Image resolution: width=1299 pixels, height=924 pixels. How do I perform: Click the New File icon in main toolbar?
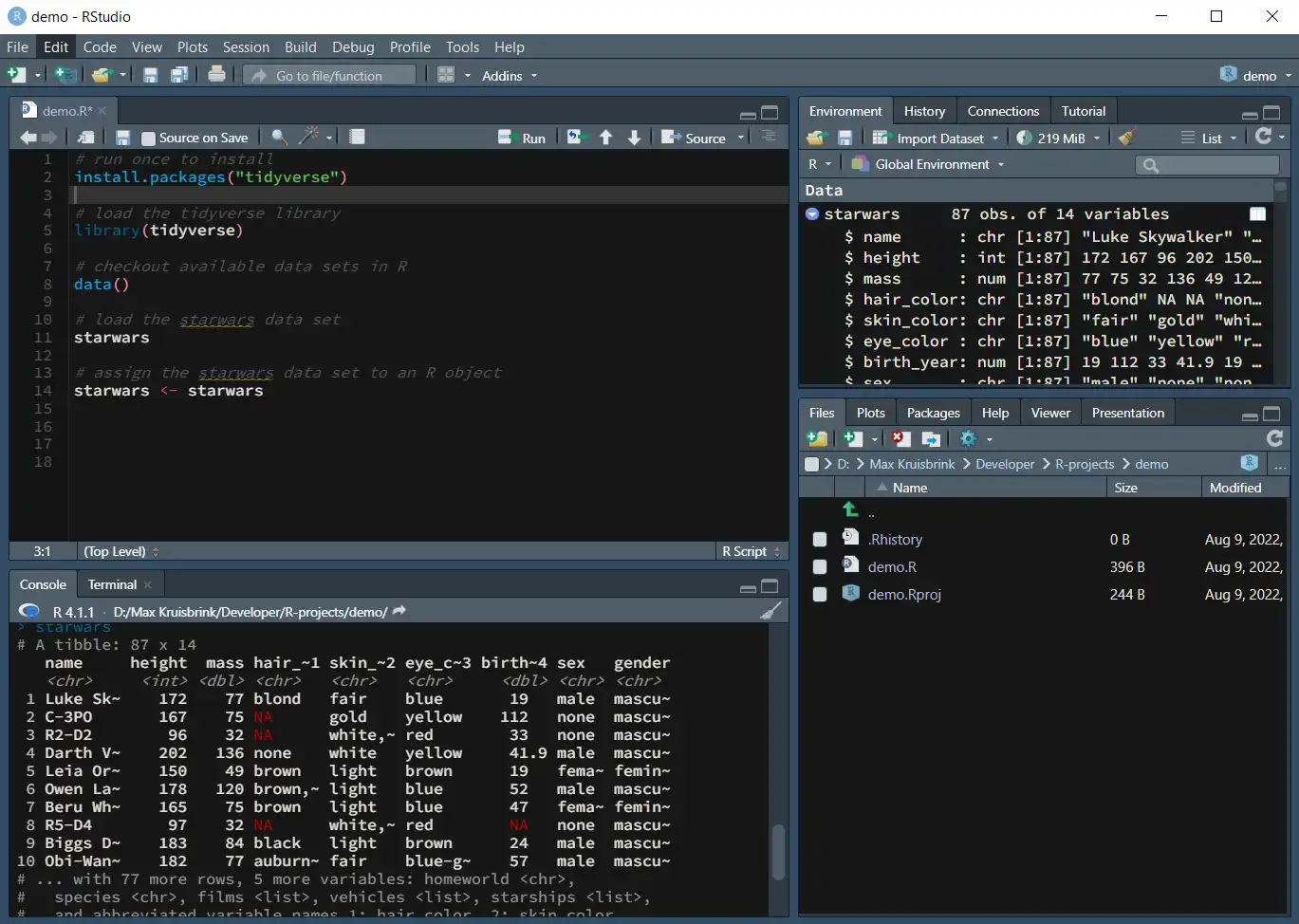(16, 75)
